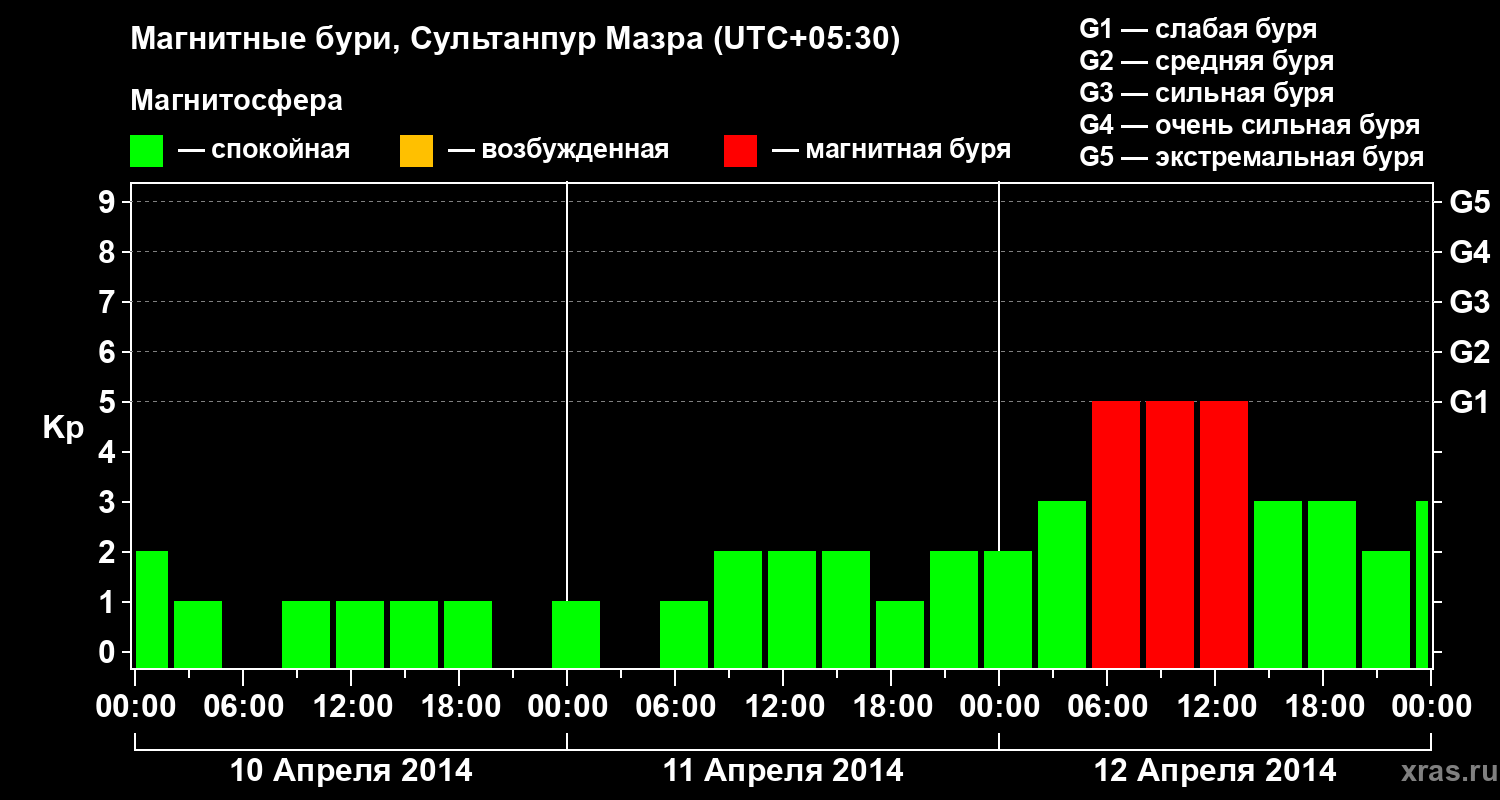Click the red 'магнитная буря' legend swatch
The height and width of the screenshot is (800, 1500).
pyautogui.click(x=741, y=151)
